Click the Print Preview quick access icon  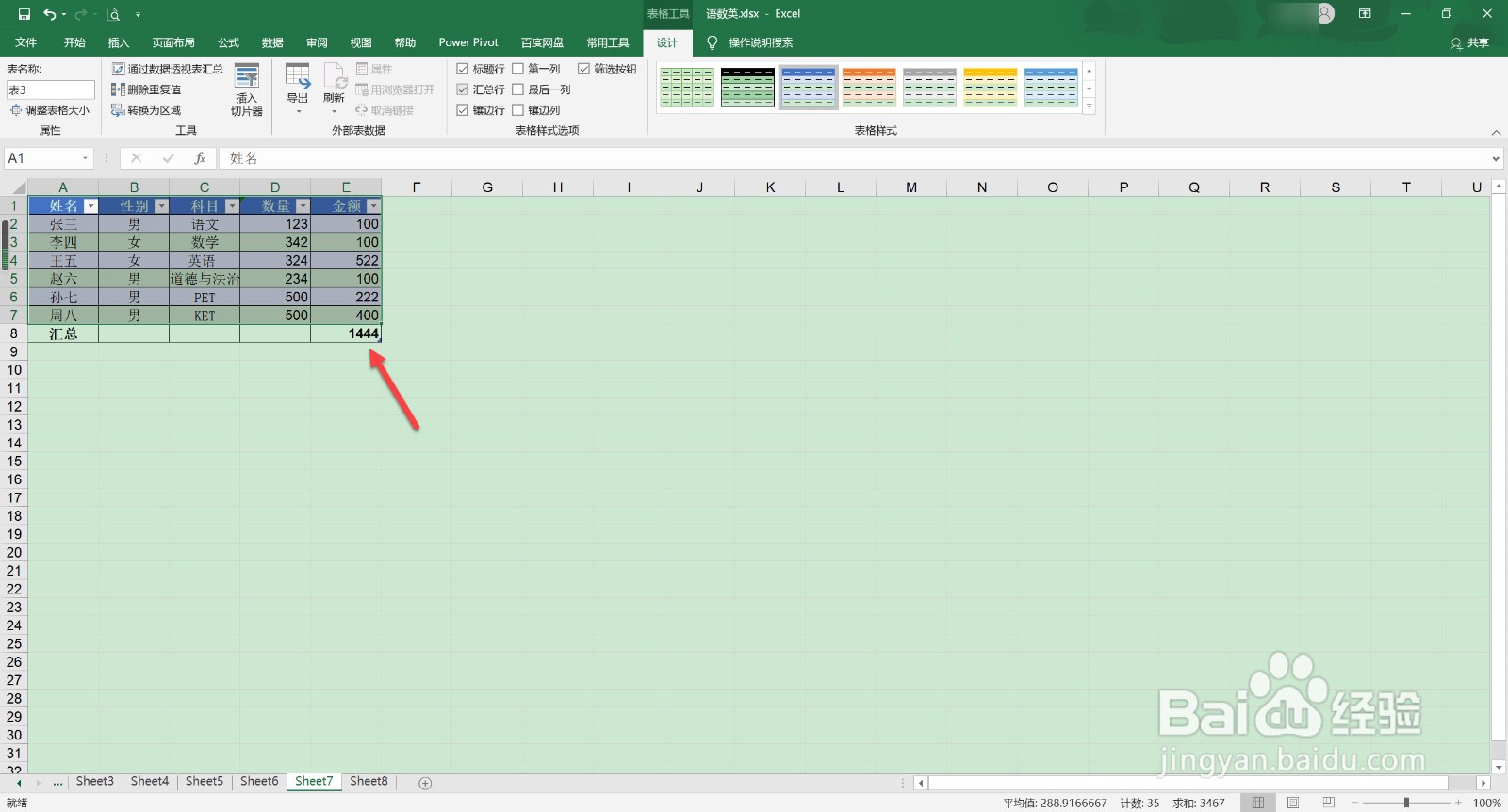pyautogui.click(x=113, y=14)
